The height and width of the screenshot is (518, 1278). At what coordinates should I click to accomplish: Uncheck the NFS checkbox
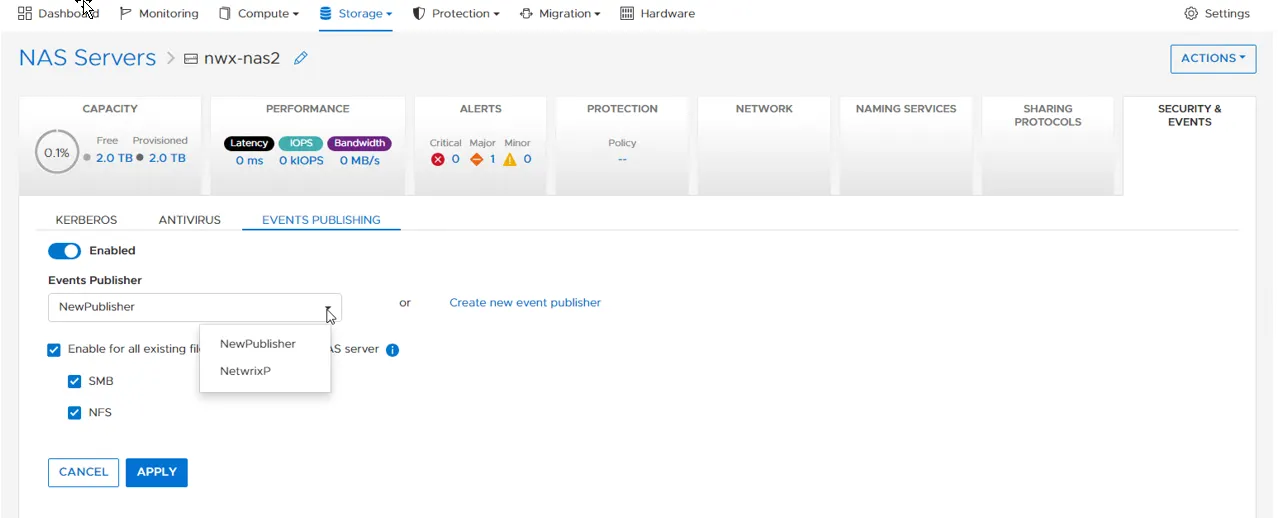click(74, 412)
